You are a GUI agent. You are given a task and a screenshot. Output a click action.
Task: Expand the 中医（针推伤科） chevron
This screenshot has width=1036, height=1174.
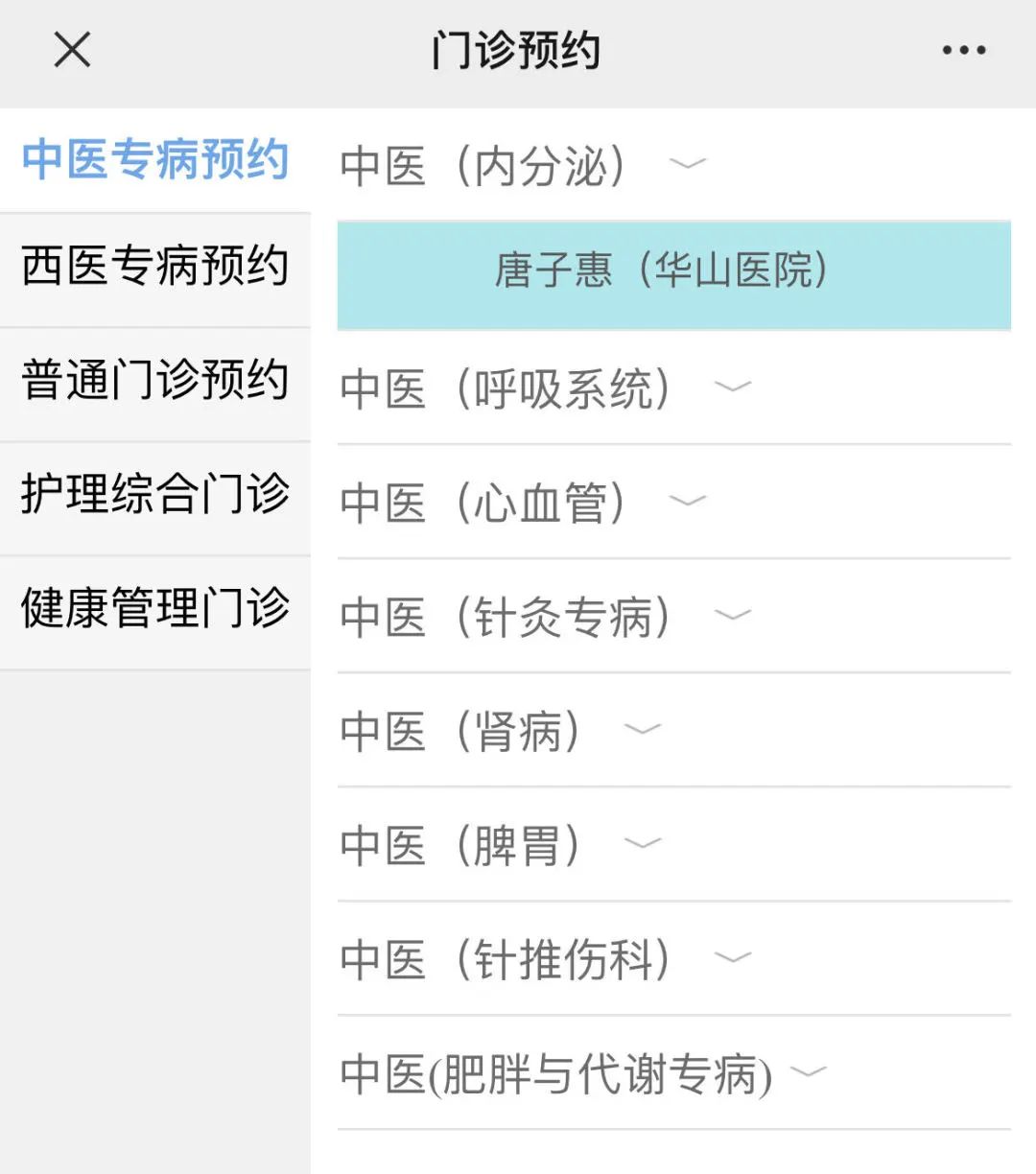pos(733,957)
